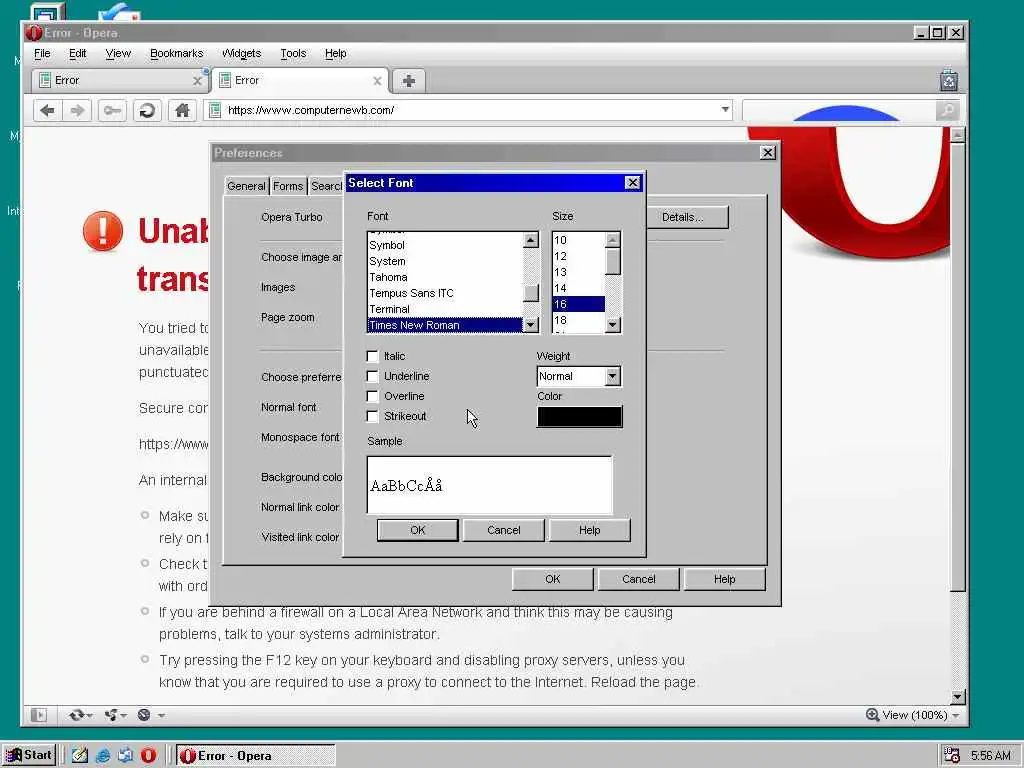Click Cancel in the Preferences dialog
The image size is (1024, 768).
coord(639,579)
